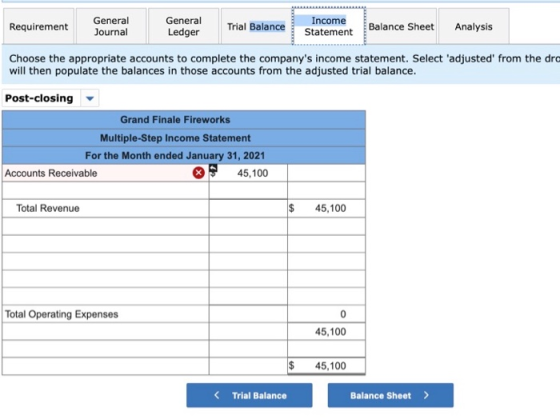
Task: Open the Balance Sheet tab
Action: click(401, 26)
